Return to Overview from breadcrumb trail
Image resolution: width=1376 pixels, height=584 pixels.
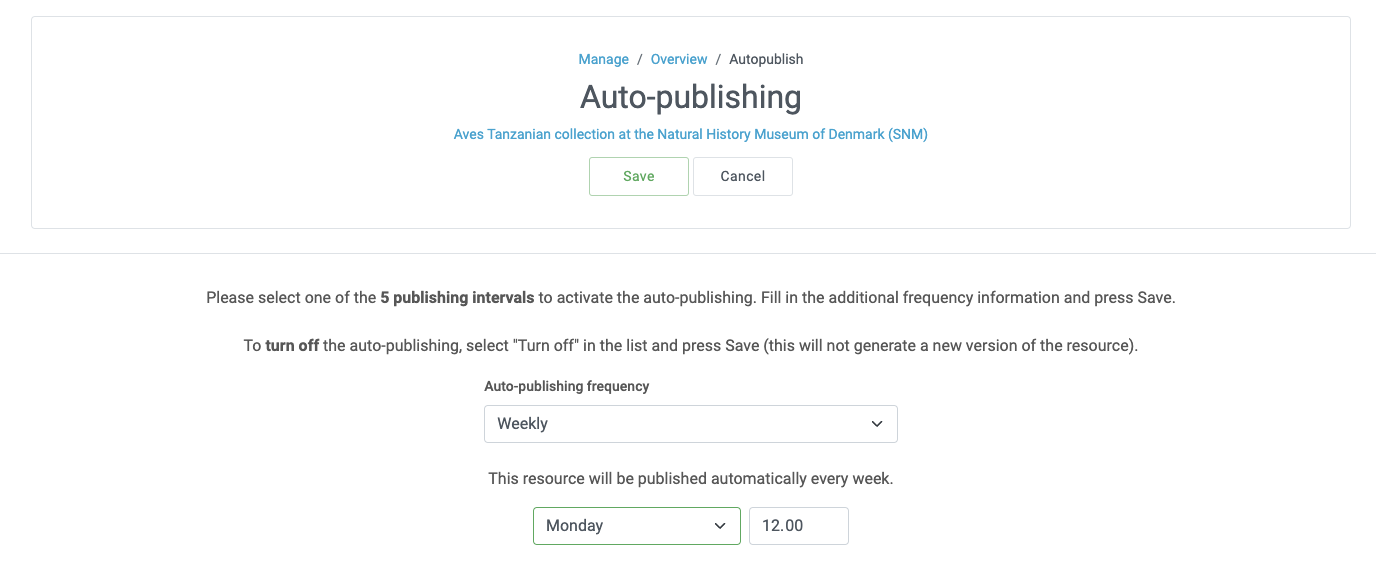click(x=678, y=59)
